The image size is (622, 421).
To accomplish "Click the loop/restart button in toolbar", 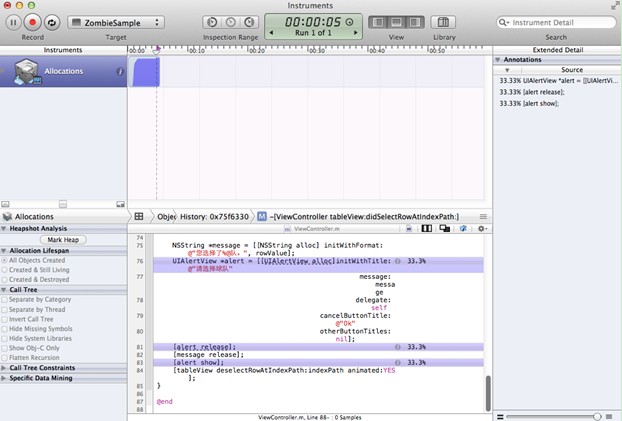I will point(52,23).
